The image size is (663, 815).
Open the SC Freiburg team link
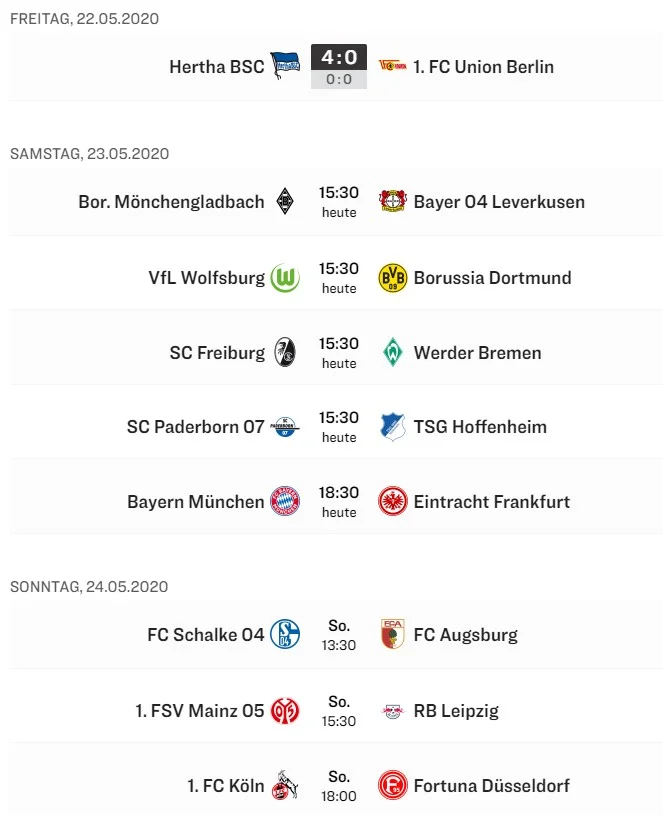(217, 353)
